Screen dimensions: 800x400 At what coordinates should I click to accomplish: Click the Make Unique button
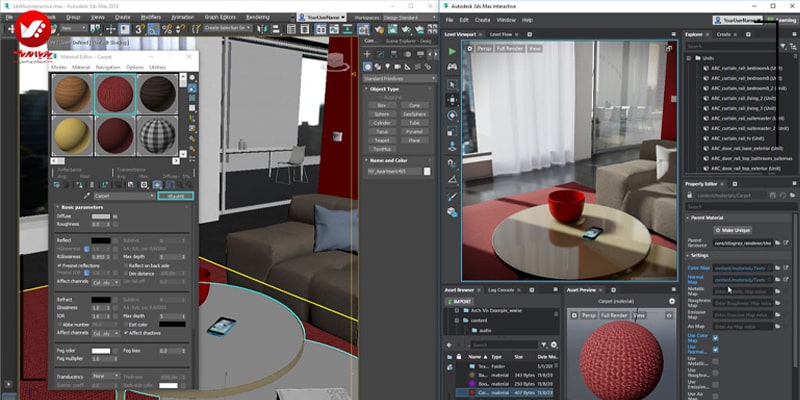[732, 230]
